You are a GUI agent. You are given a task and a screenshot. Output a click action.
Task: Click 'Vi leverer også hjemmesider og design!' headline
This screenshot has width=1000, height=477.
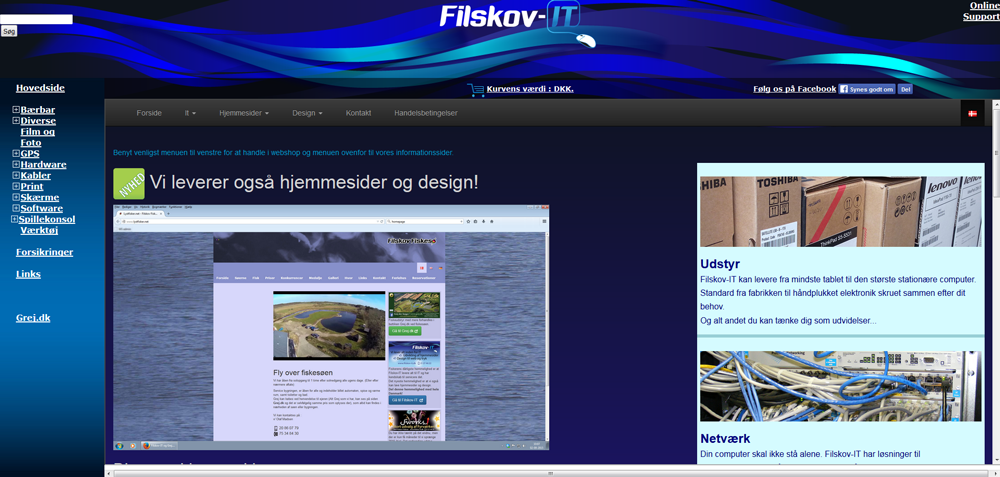(314, 182)
